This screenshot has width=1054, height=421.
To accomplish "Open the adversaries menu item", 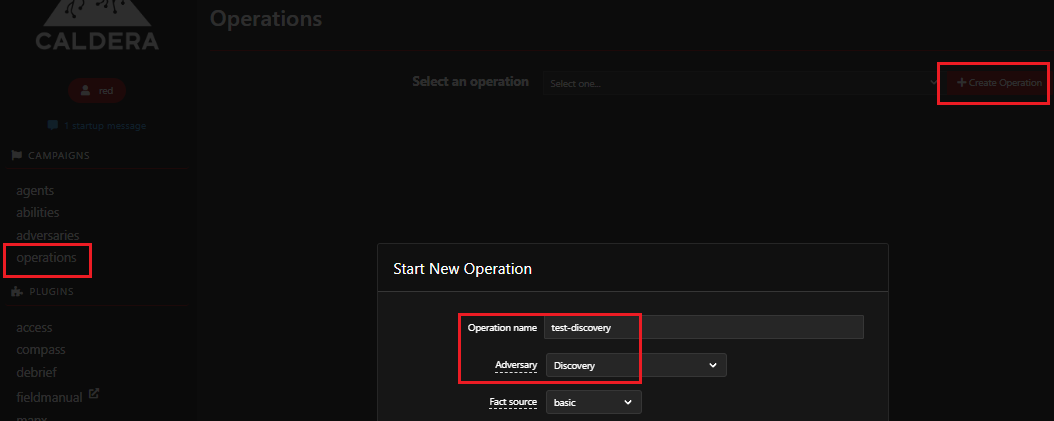I will click(x=48, y=235).
